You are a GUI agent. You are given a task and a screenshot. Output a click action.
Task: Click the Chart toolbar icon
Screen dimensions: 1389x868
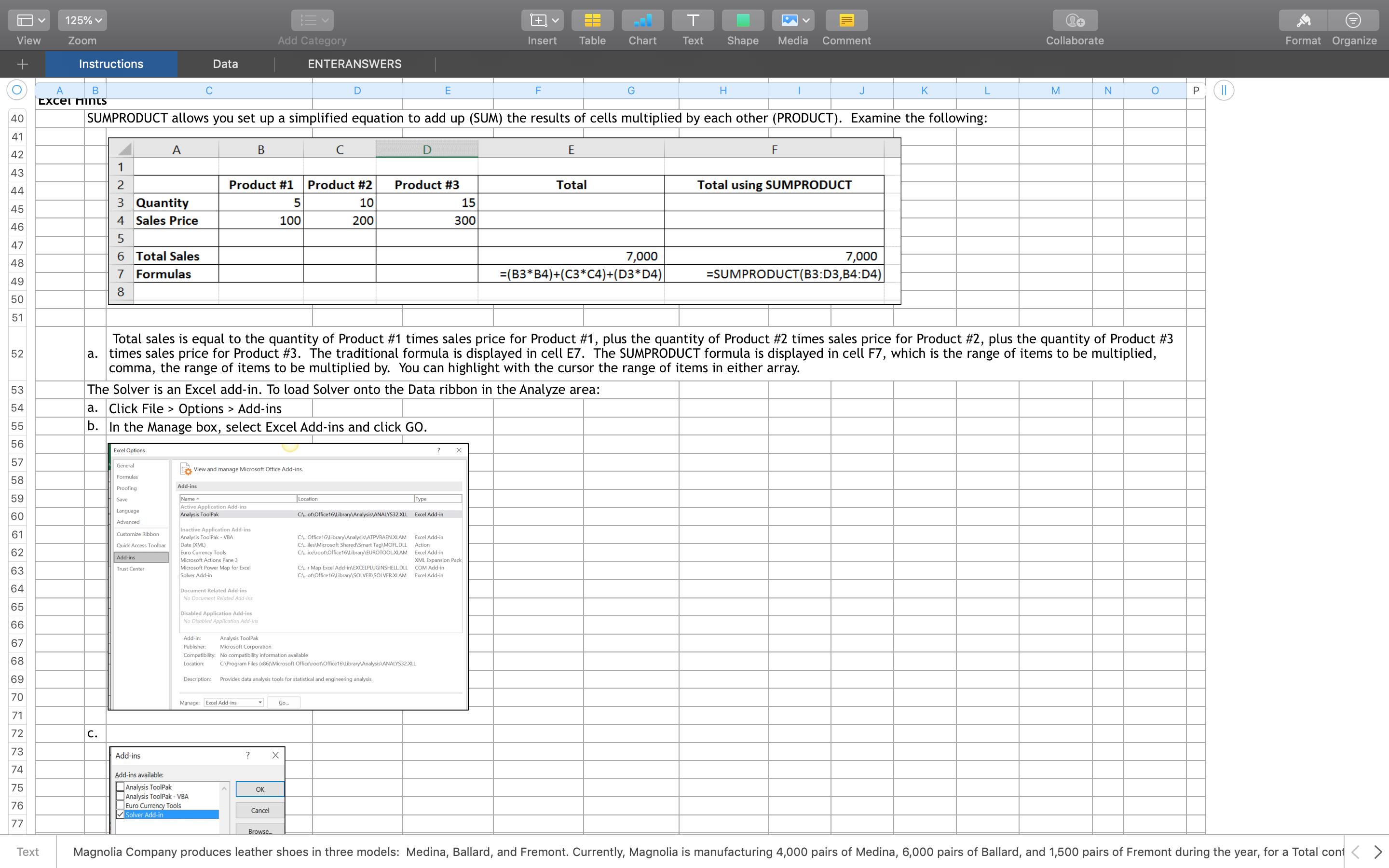tap(642, 21)
